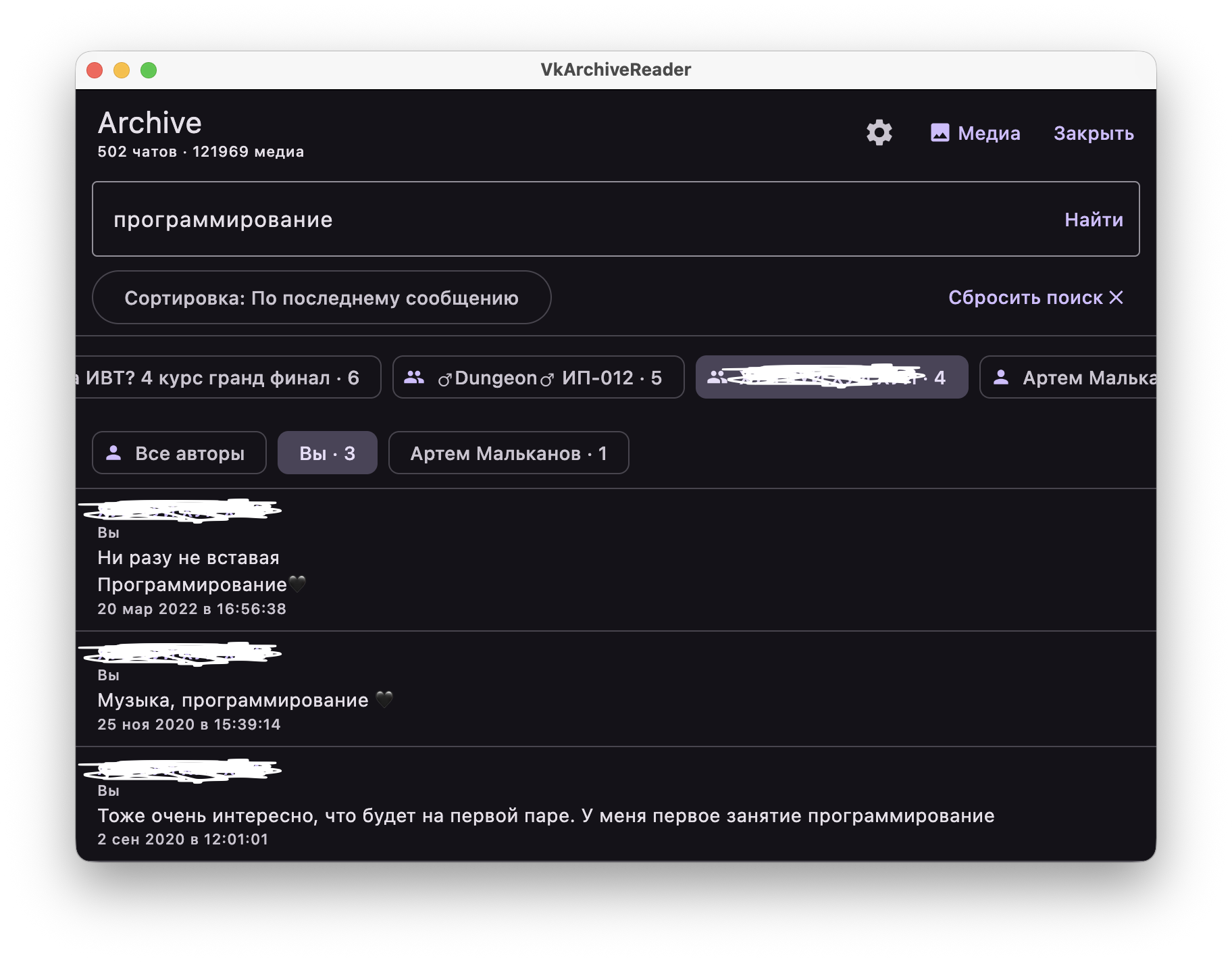Click the timestamp 20 мар 2022 в 16:56:38
Screen dimensions: 1232x962
point(192,609)
